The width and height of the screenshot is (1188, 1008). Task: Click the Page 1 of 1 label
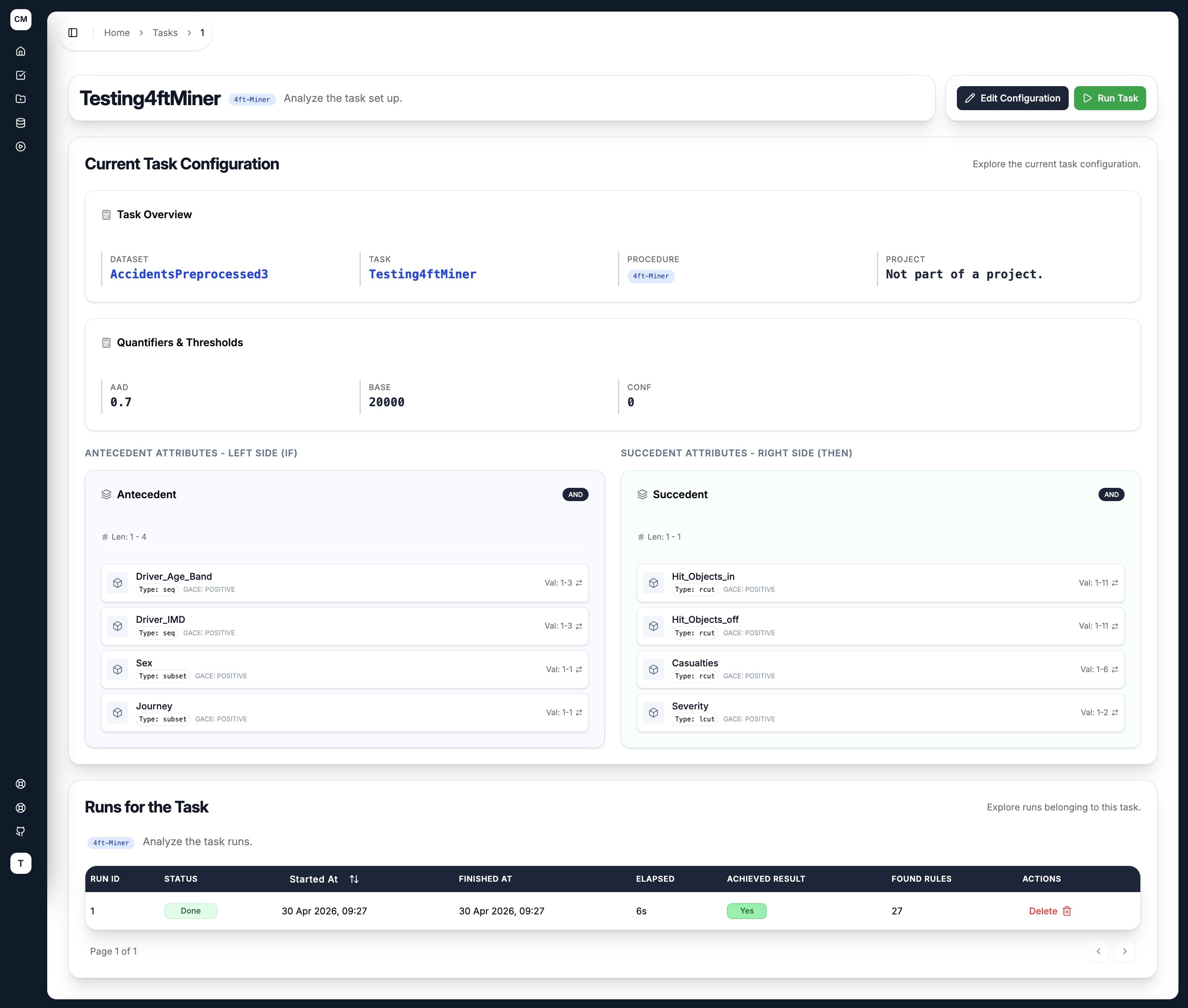[x=113, y=951]
